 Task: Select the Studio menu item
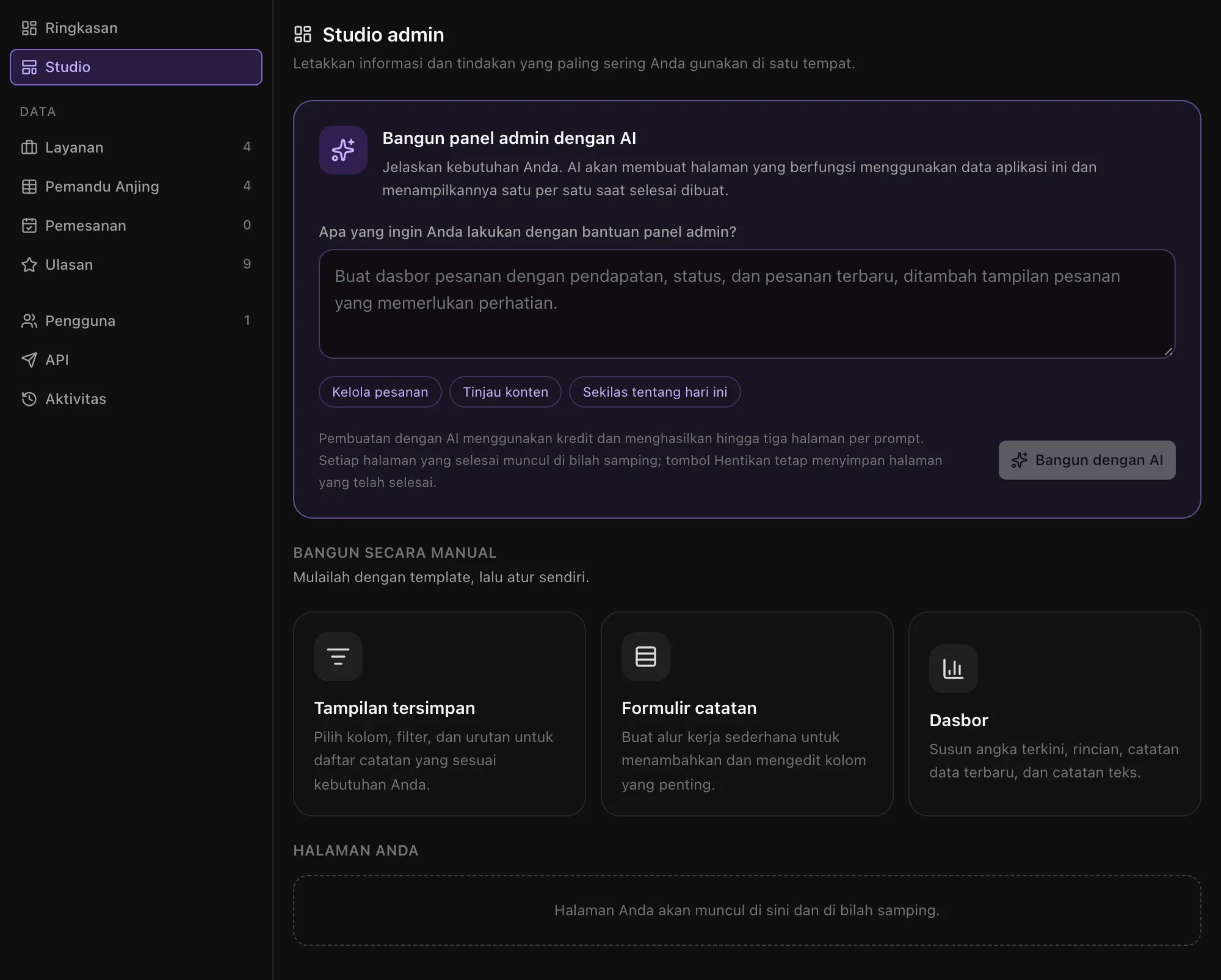(136, 67)
